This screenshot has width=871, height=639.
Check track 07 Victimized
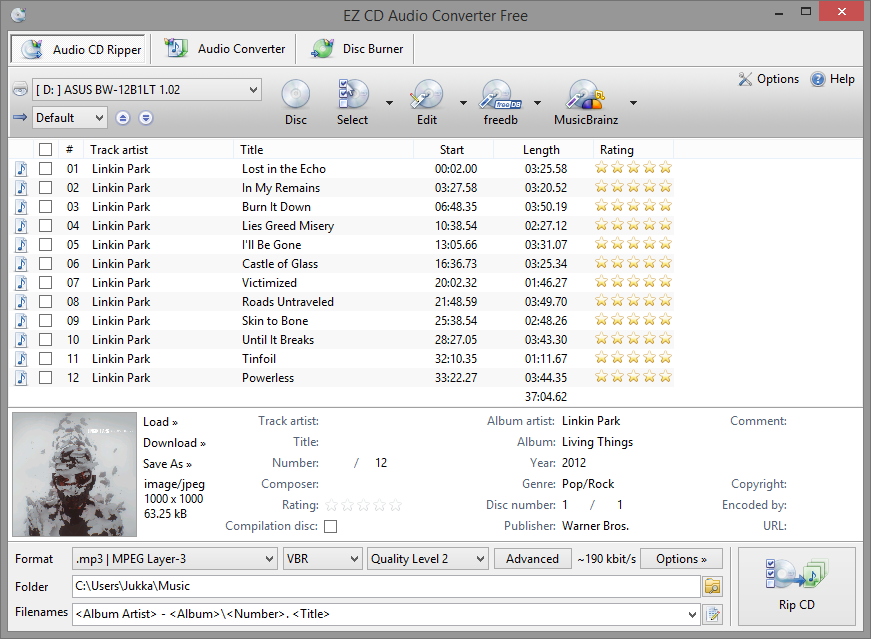[46, 283]
